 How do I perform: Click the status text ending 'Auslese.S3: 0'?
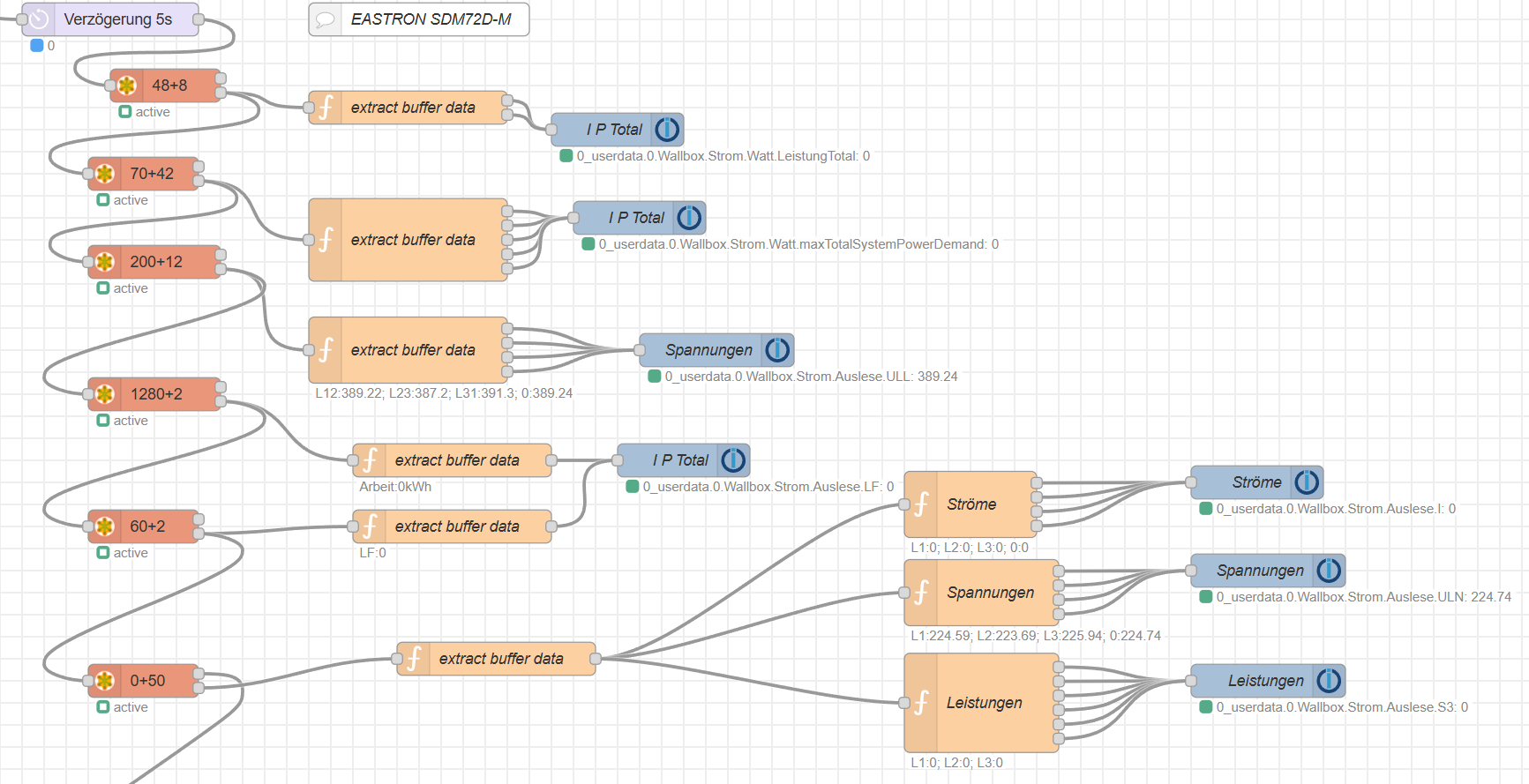pos(1342,707)
